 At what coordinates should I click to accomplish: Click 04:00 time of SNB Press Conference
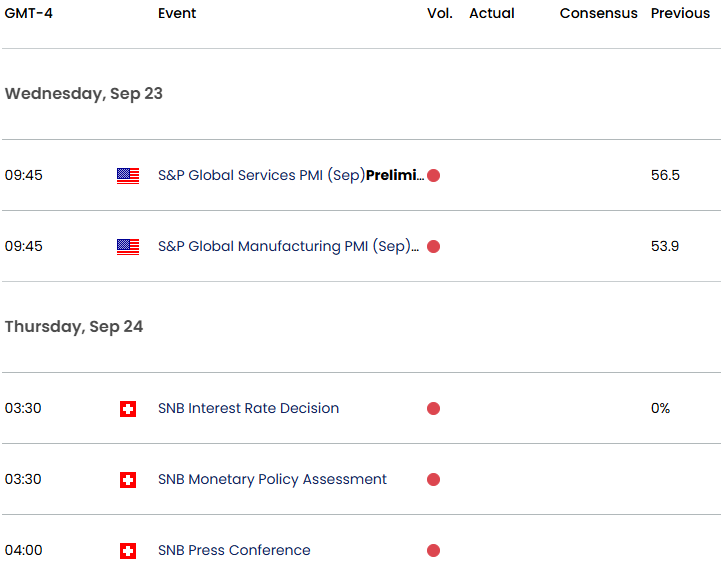(x=23, y=550)
